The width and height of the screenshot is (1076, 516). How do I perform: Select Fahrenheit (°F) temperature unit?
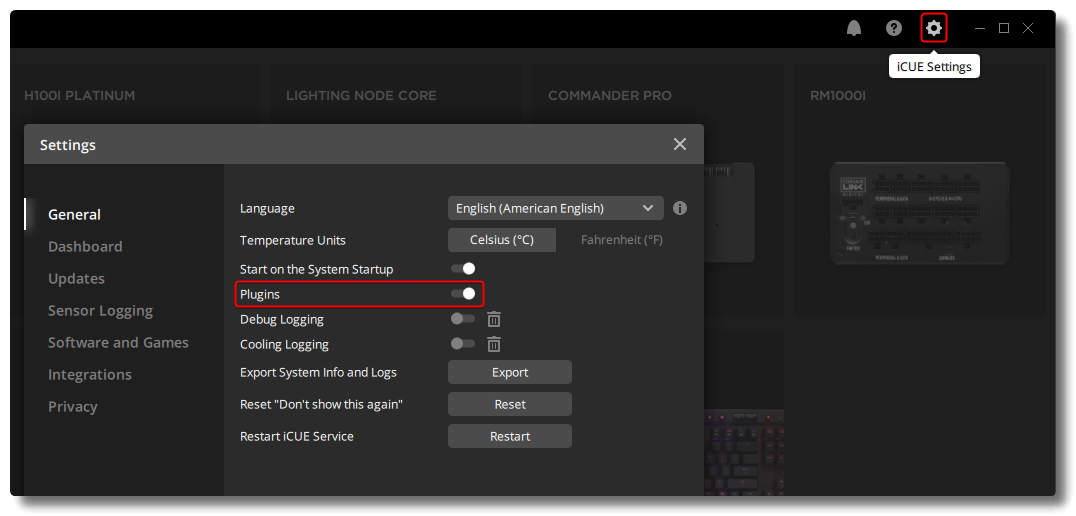621,240
